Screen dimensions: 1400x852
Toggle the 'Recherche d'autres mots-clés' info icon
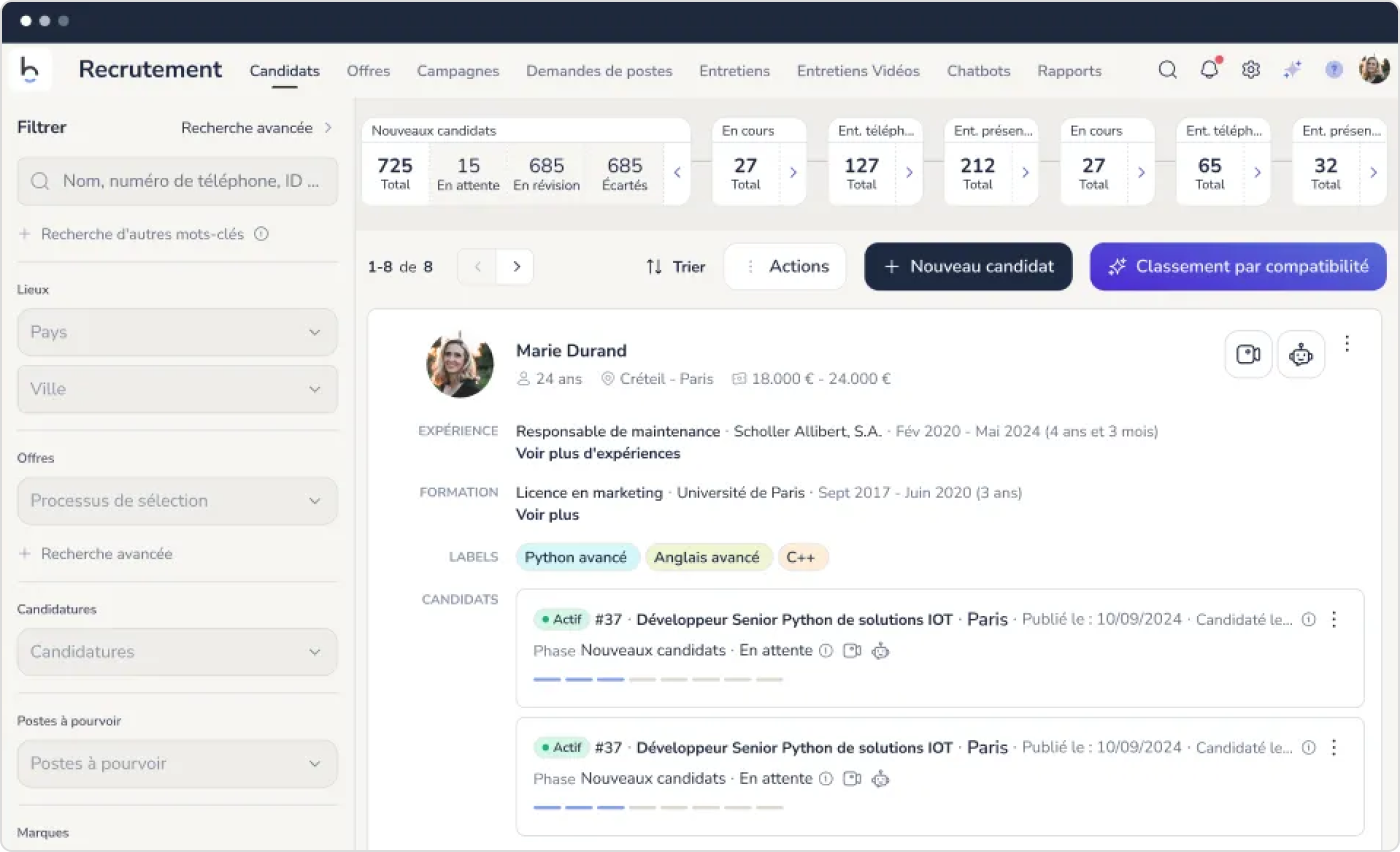pos(261,234)
